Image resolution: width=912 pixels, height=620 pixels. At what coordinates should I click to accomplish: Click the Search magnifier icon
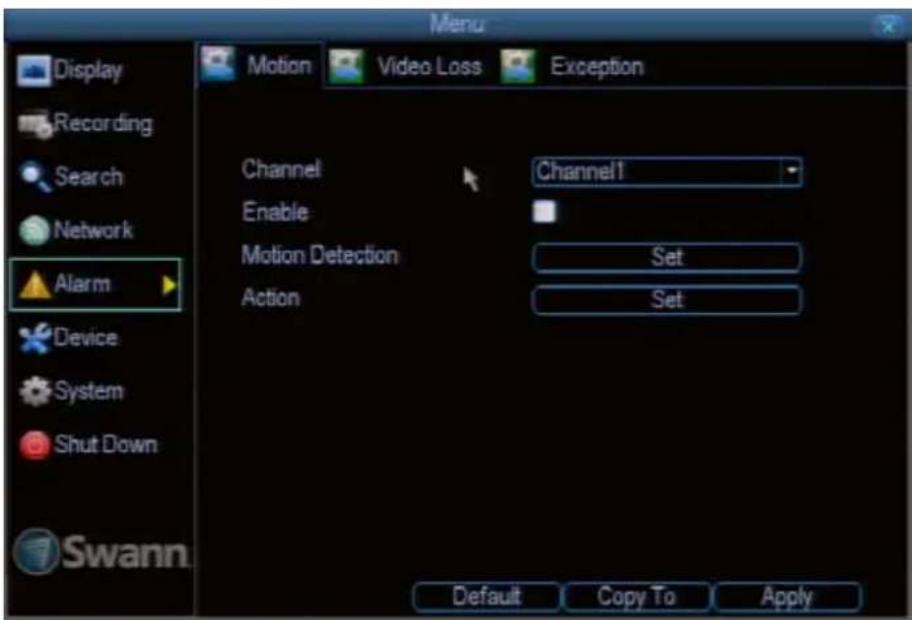35,177
